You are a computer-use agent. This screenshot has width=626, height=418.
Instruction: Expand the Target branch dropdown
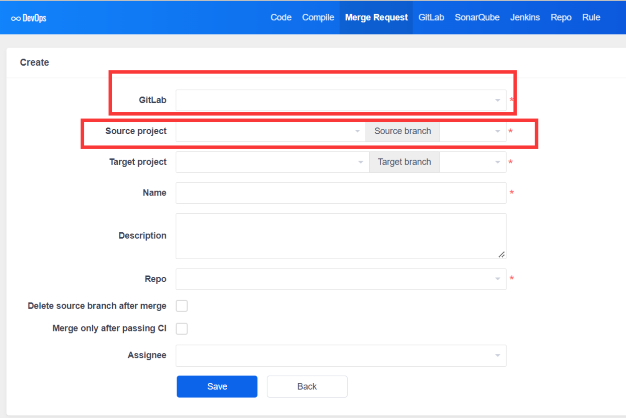[x=472, y=162]
